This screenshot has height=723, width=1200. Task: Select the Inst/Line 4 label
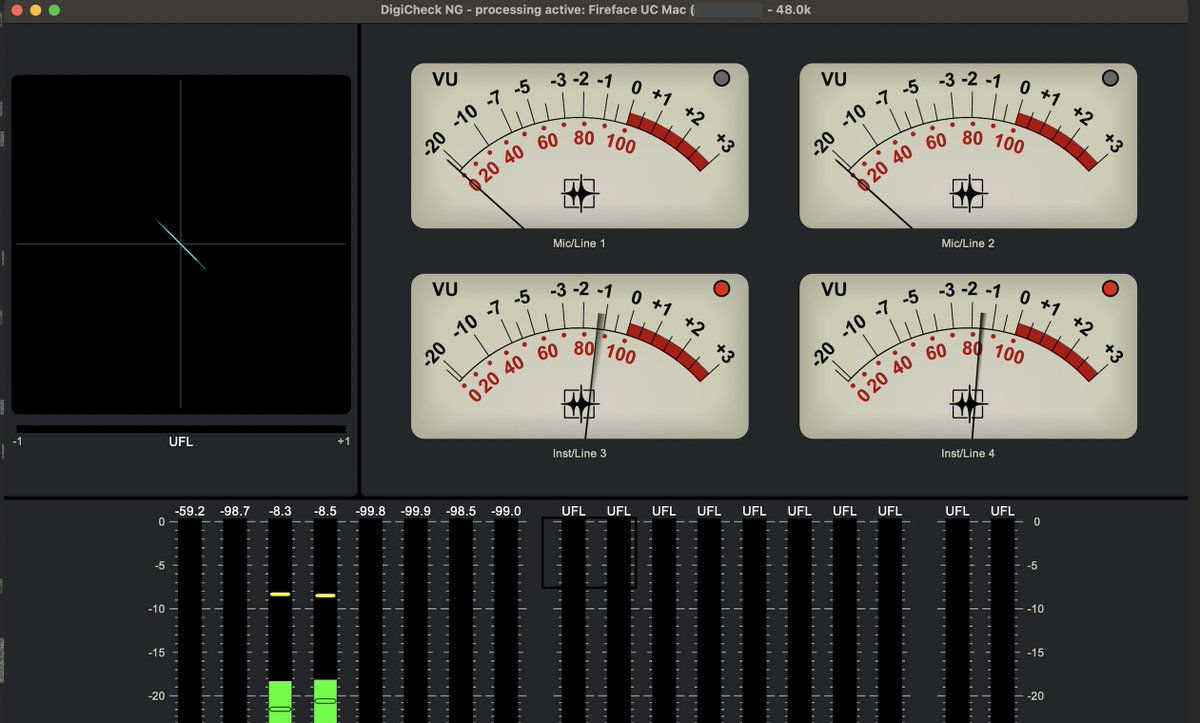tap(967, 454)
